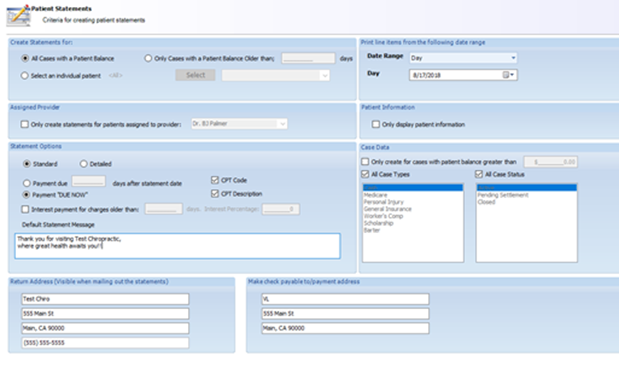Select Cash in case types list

[x=413, y=188]
